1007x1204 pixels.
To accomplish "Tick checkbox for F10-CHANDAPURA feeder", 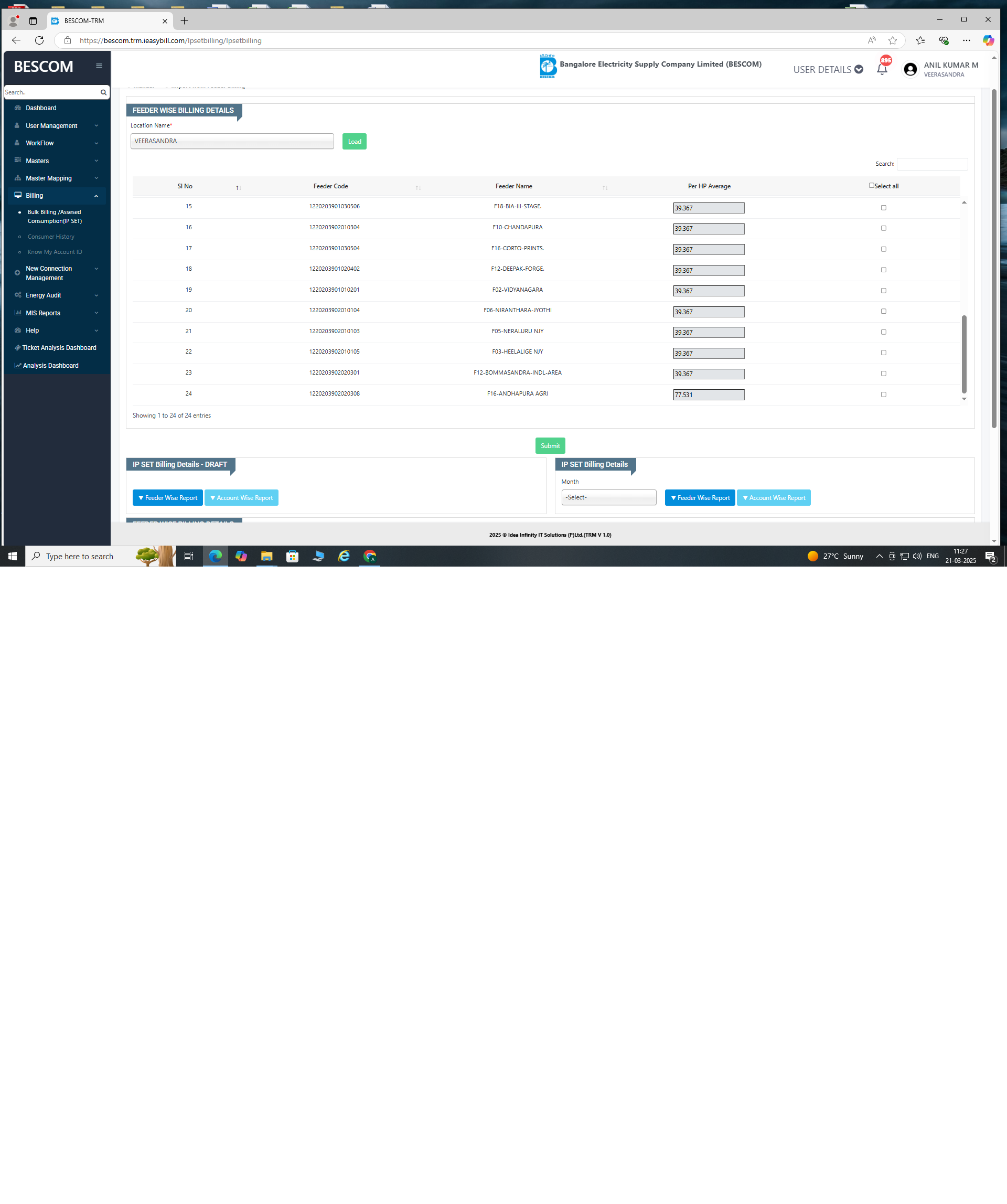I will 883,228.
